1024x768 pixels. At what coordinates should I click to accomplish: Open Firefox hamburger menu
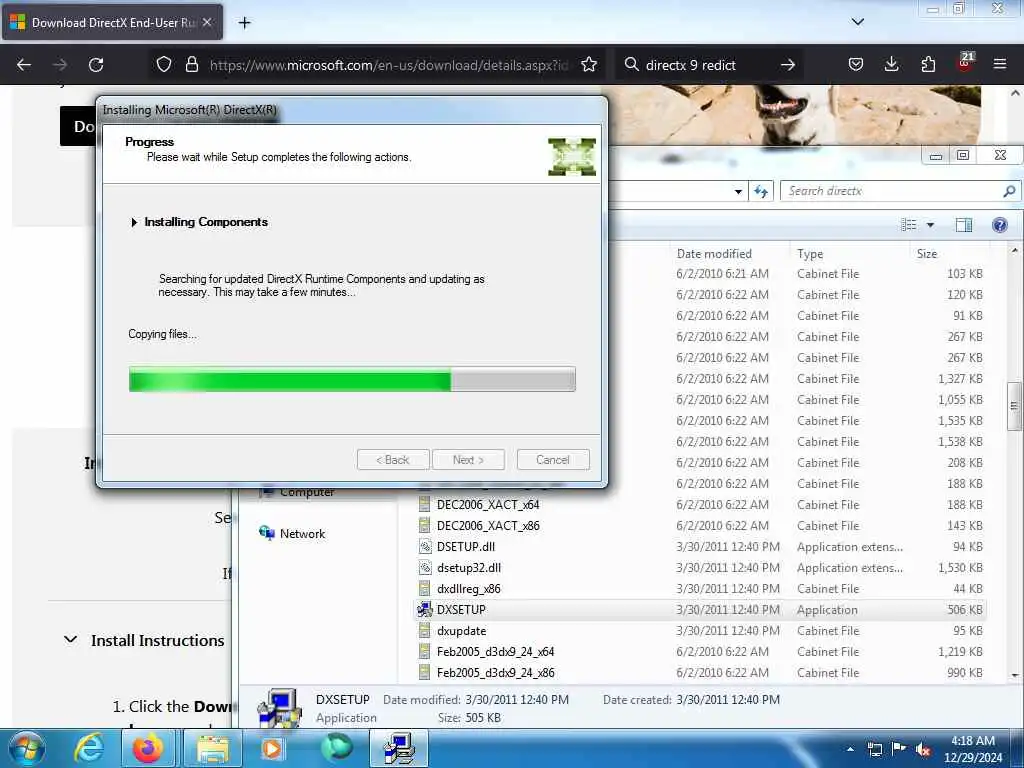pyautogui.click(x=1000, y=65)
